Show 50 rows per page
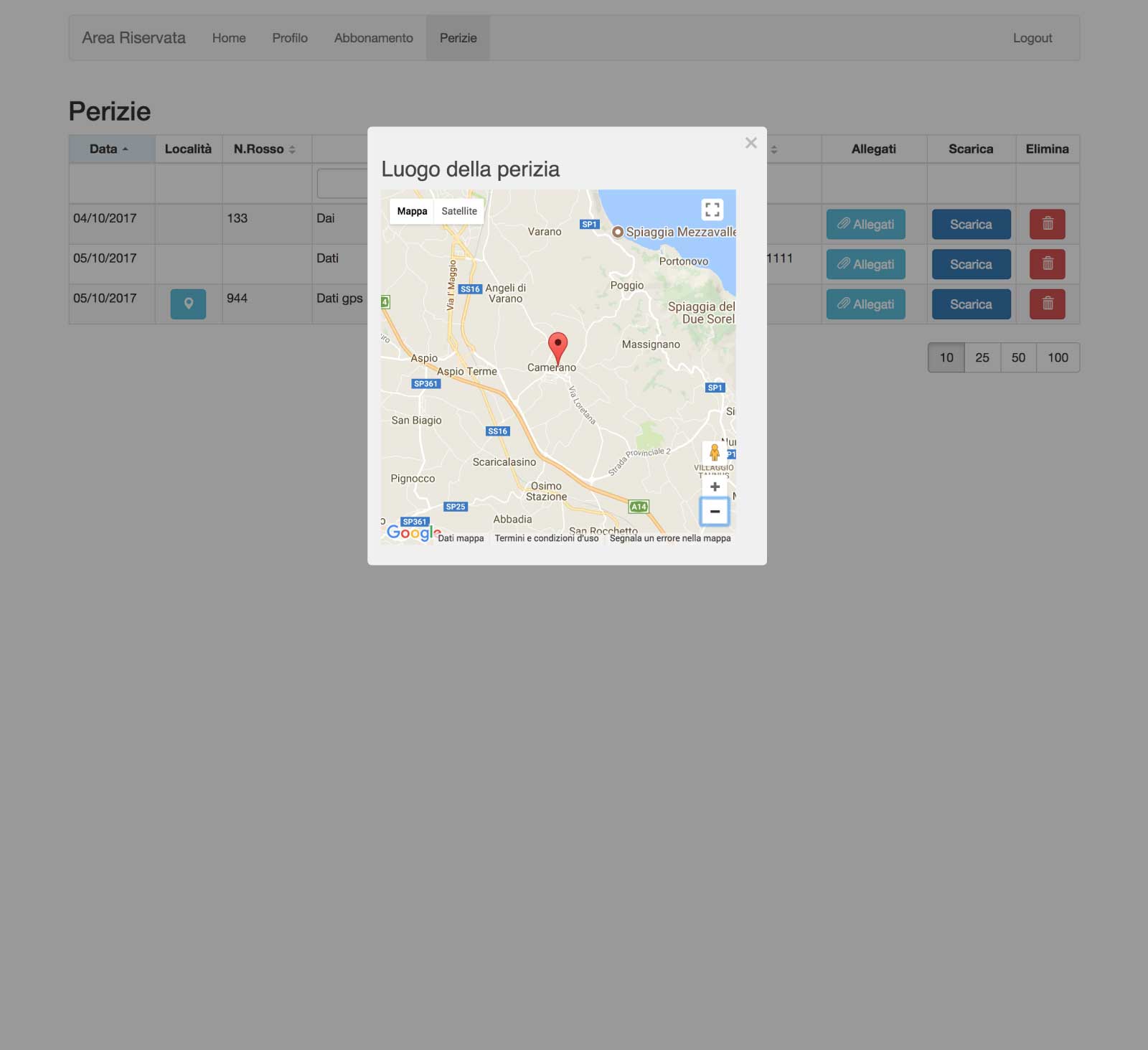1148x1050 pixels. [1018, 357]
